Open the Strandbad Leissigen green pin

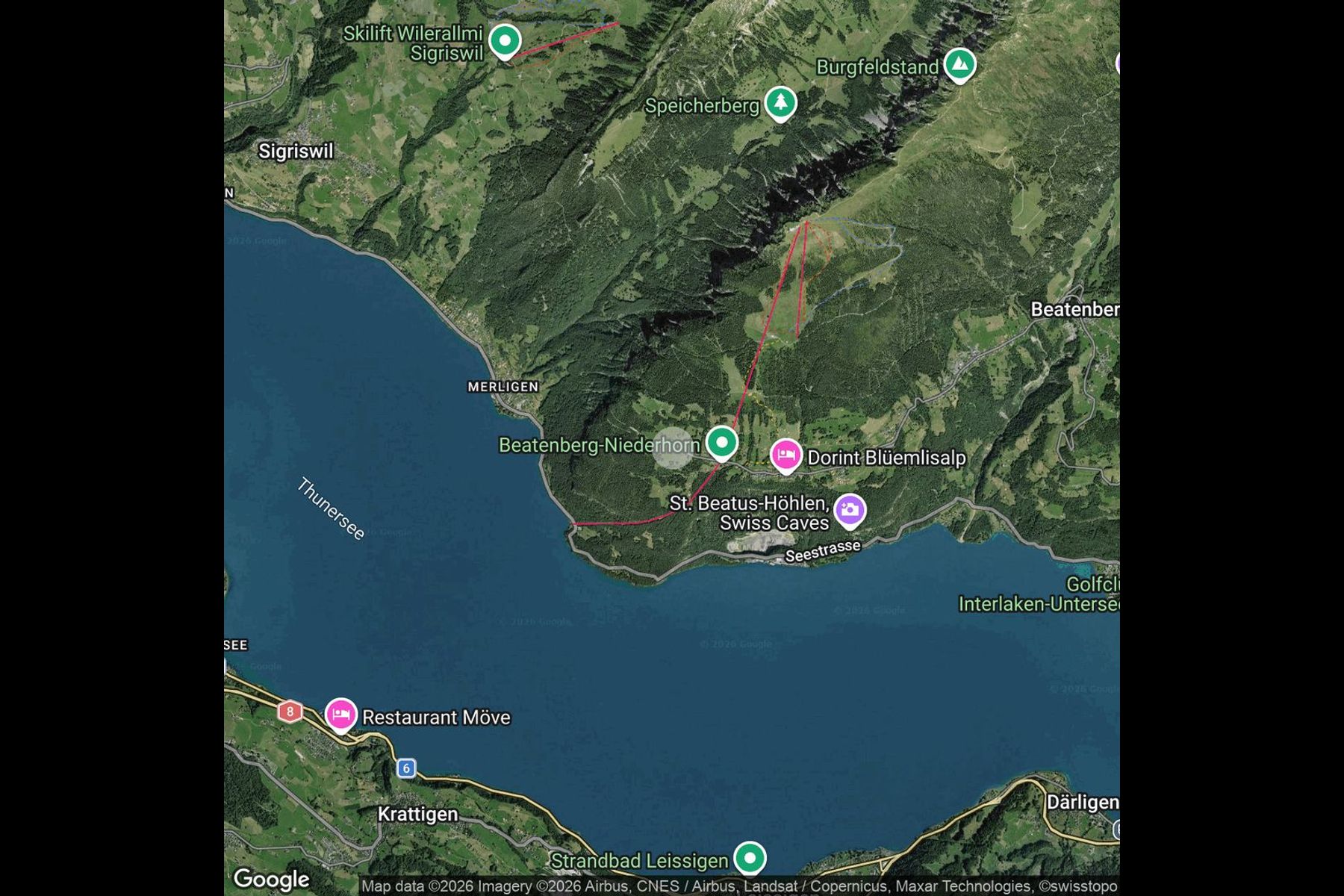click(x=750, y=859)
